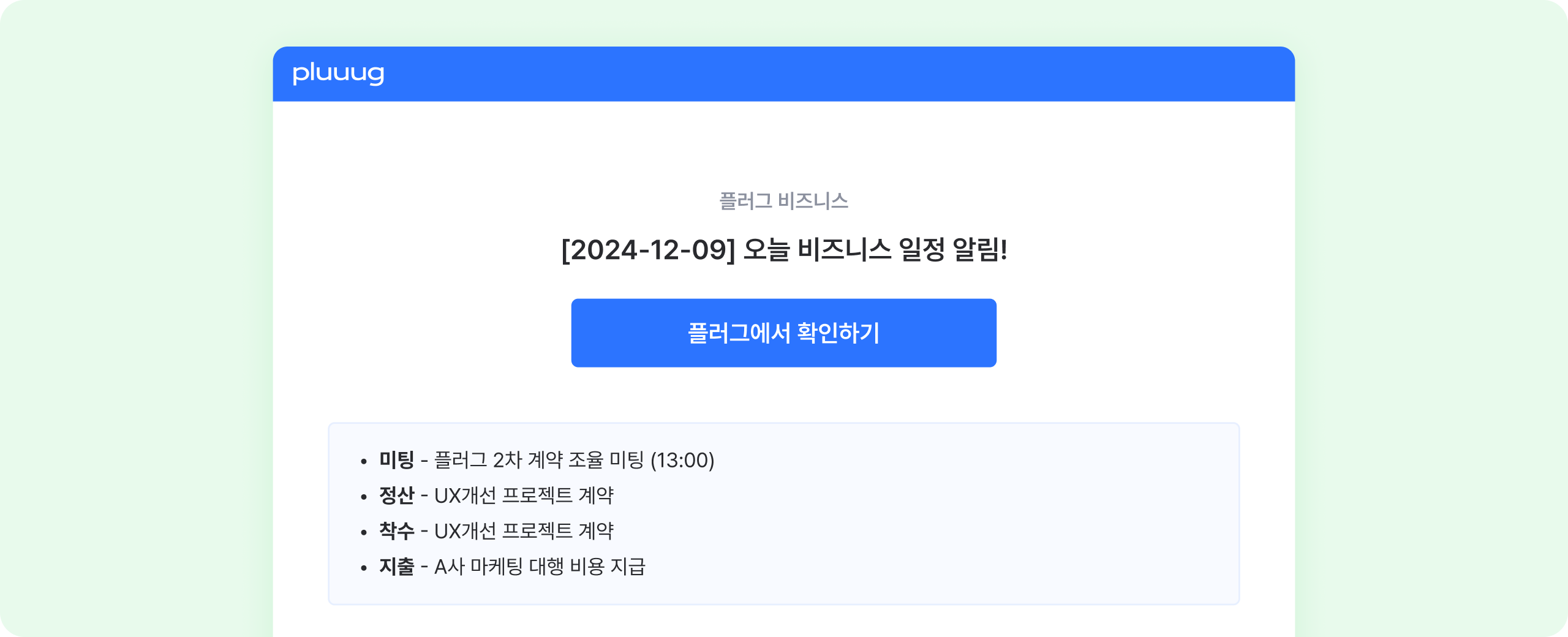
Task: Click the (13:00) time on the meeting item
Action: (x=682, y=460)
